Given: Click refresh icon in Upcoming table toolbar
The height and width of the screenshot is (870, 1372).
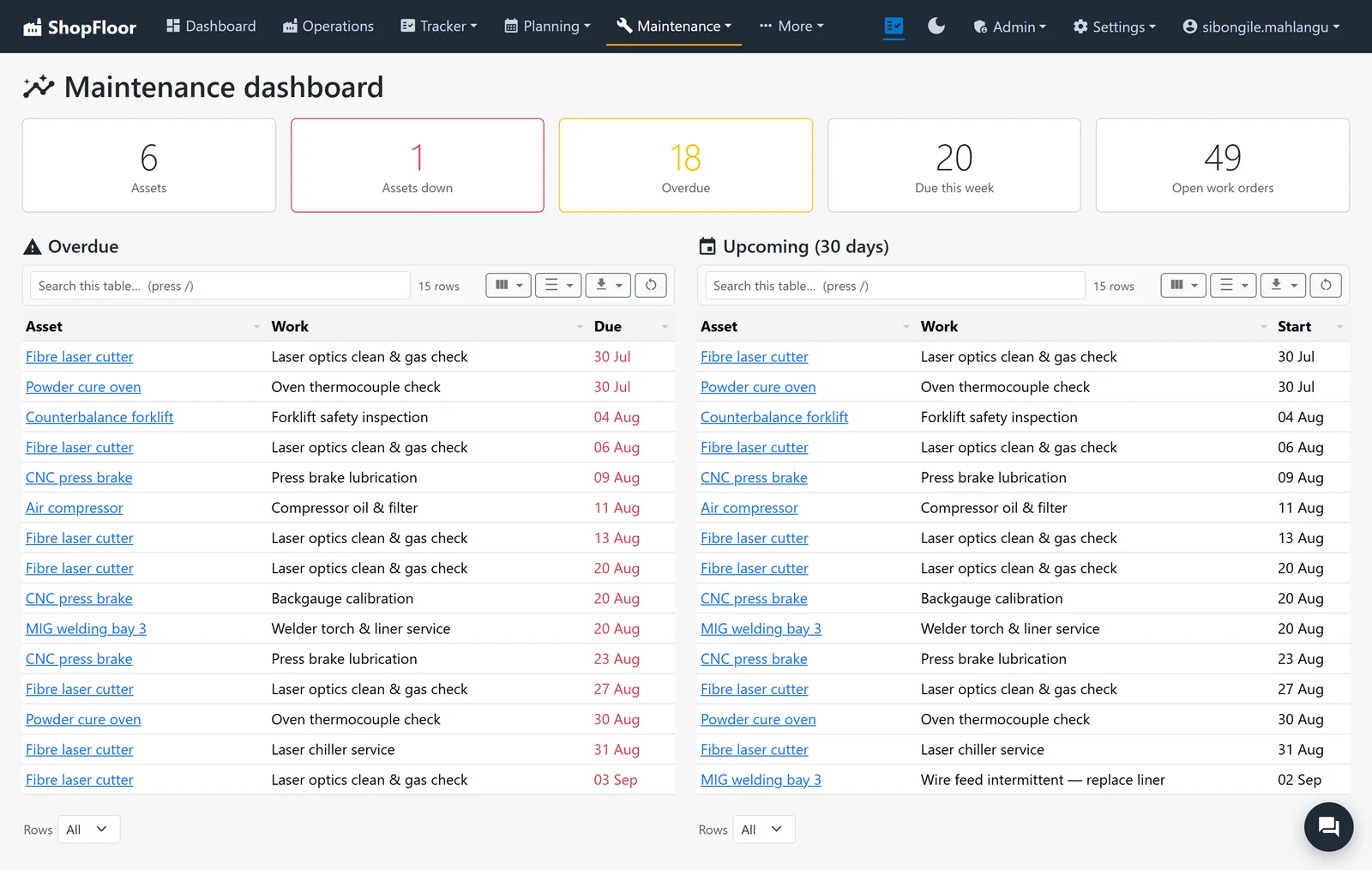Looking at the screenshot, I should (1326, 285).
